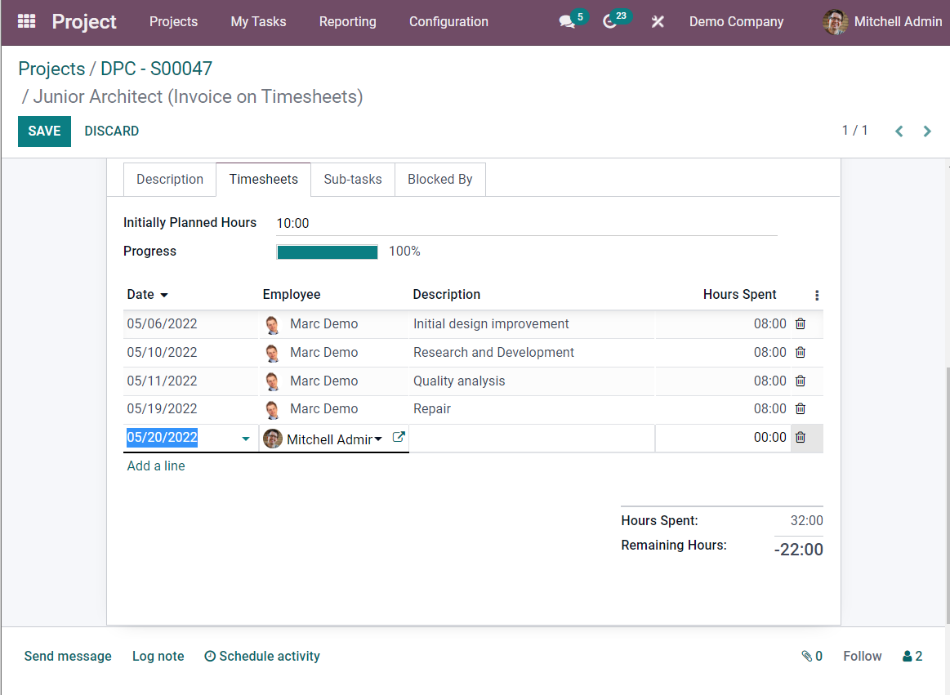View the 23 pending activities
The height and width of the screenshot is (696, 950).
coord(610,21)
